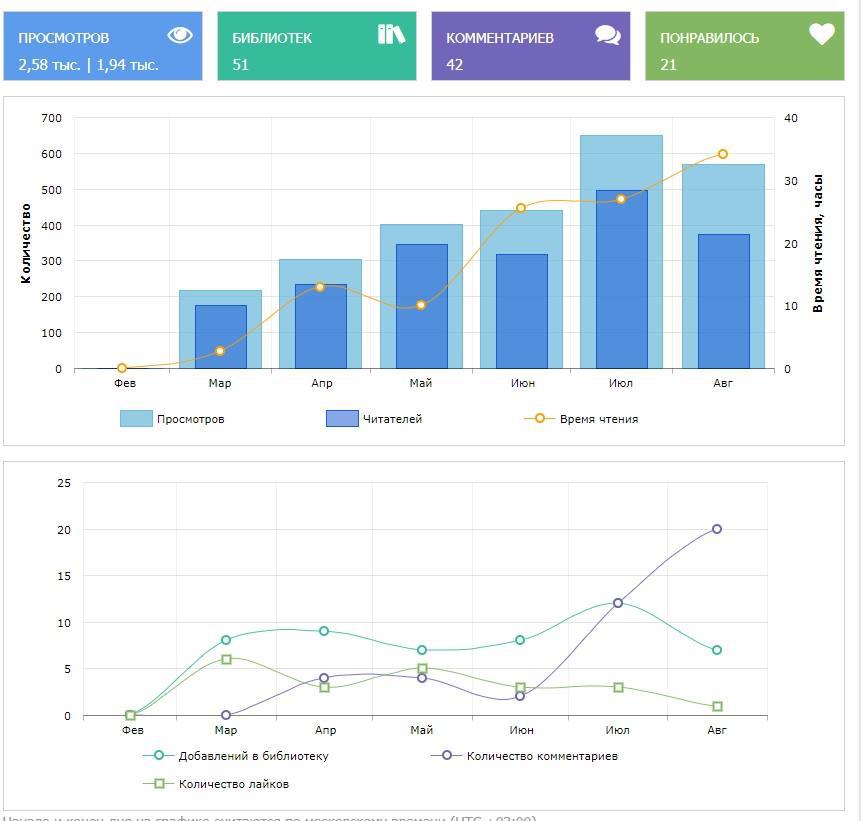Click the Авг reading time data point
The image size is (861, 821).
pyautogui.click(x=723, y=154)
